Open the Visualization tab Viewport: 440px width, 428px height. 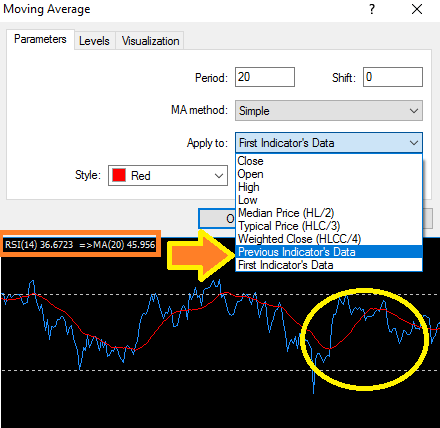click(x=150, y=41)
